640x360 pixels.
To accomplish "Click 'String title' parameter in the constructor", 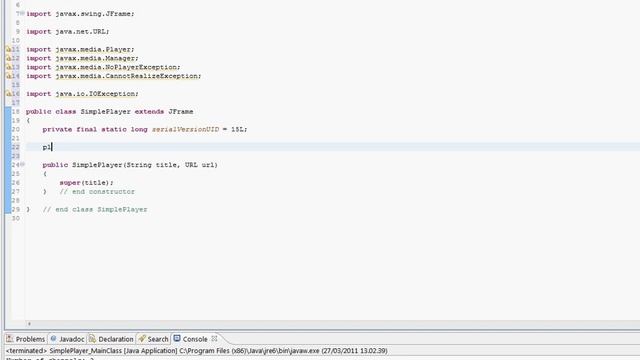I will point(151,165).
